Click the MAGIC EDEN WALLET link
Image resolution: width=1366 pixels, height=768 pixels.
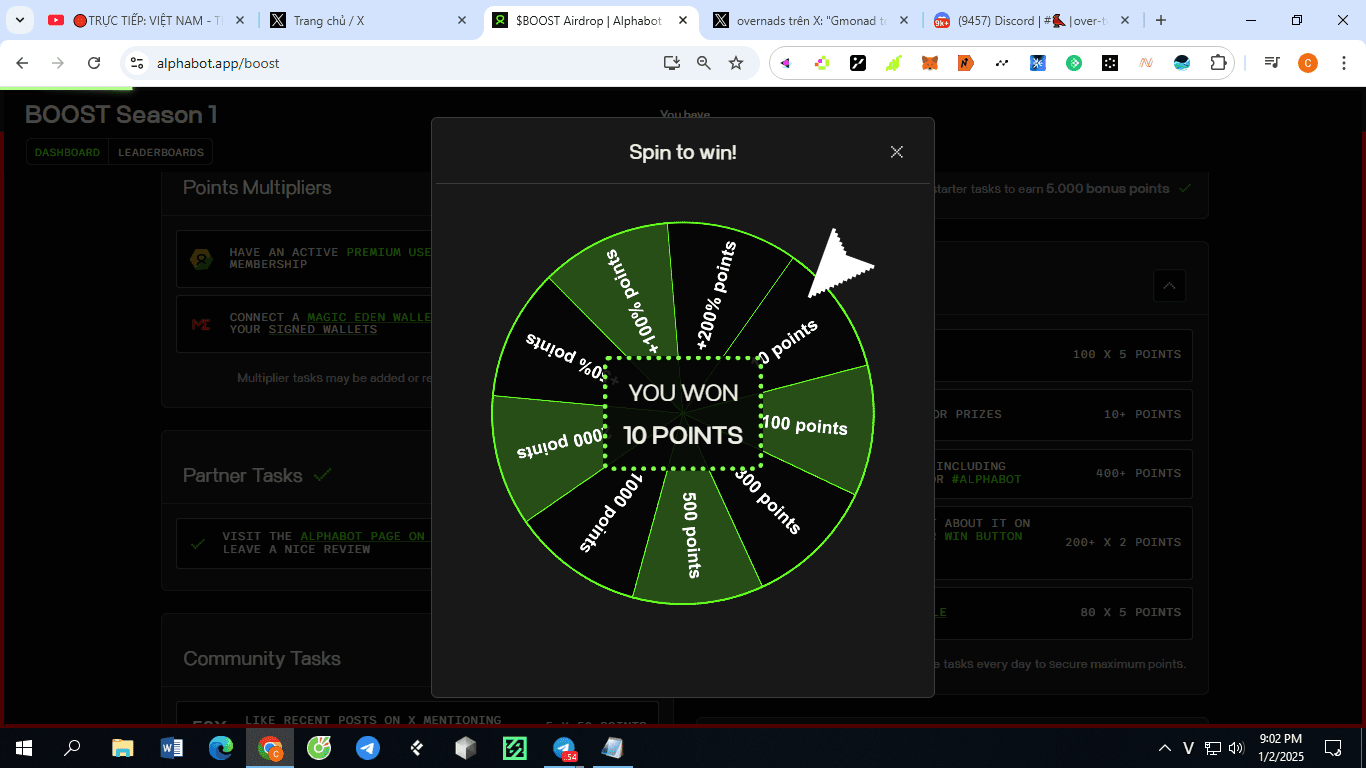(x=369, y=317)
